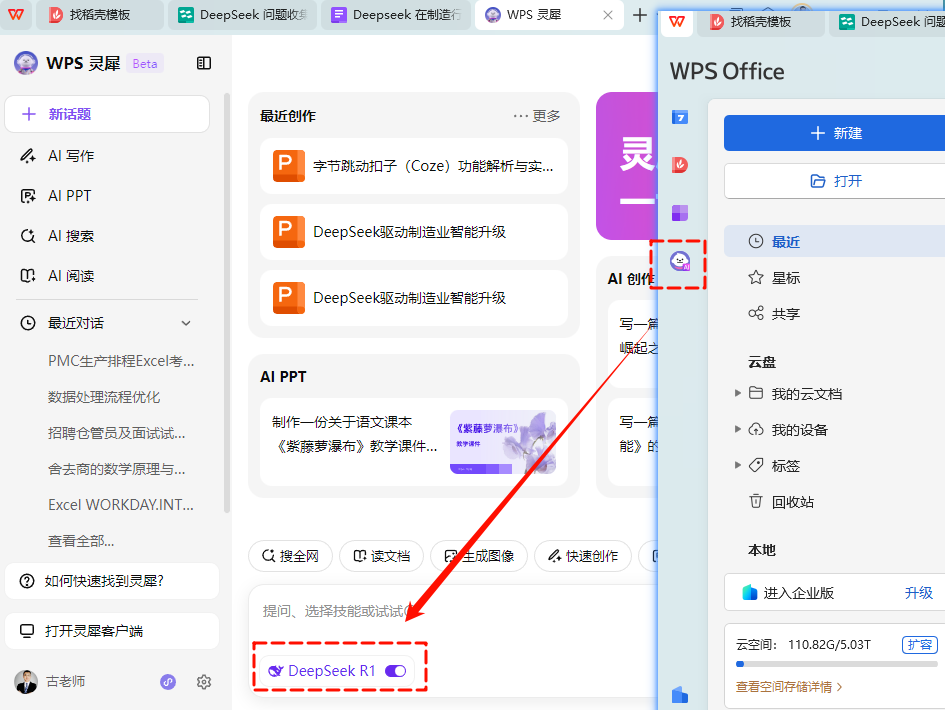Click purple apps icon in WPS Office sidebar
This screenshot has height=710, width=945.
click(x=680, y=213)
